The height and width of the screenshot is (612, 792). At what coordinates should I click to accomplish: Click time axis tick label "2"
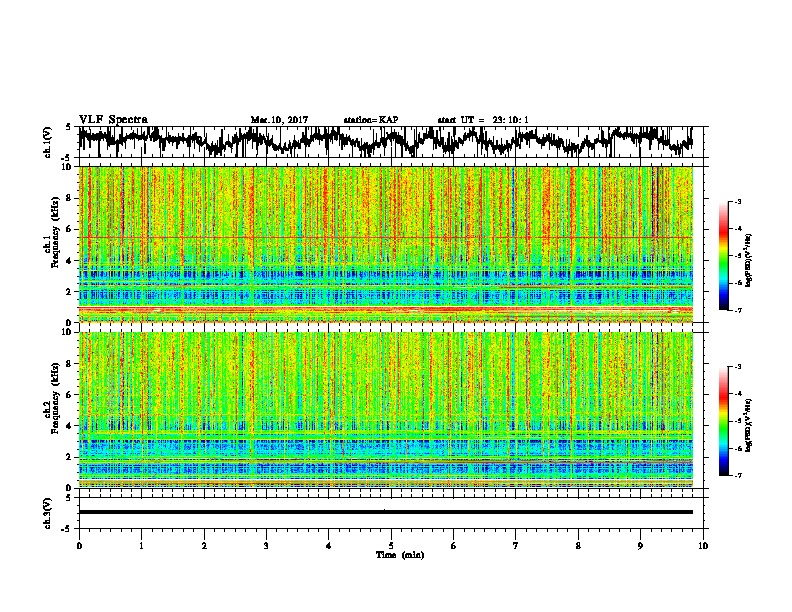[x=204, y=546]
